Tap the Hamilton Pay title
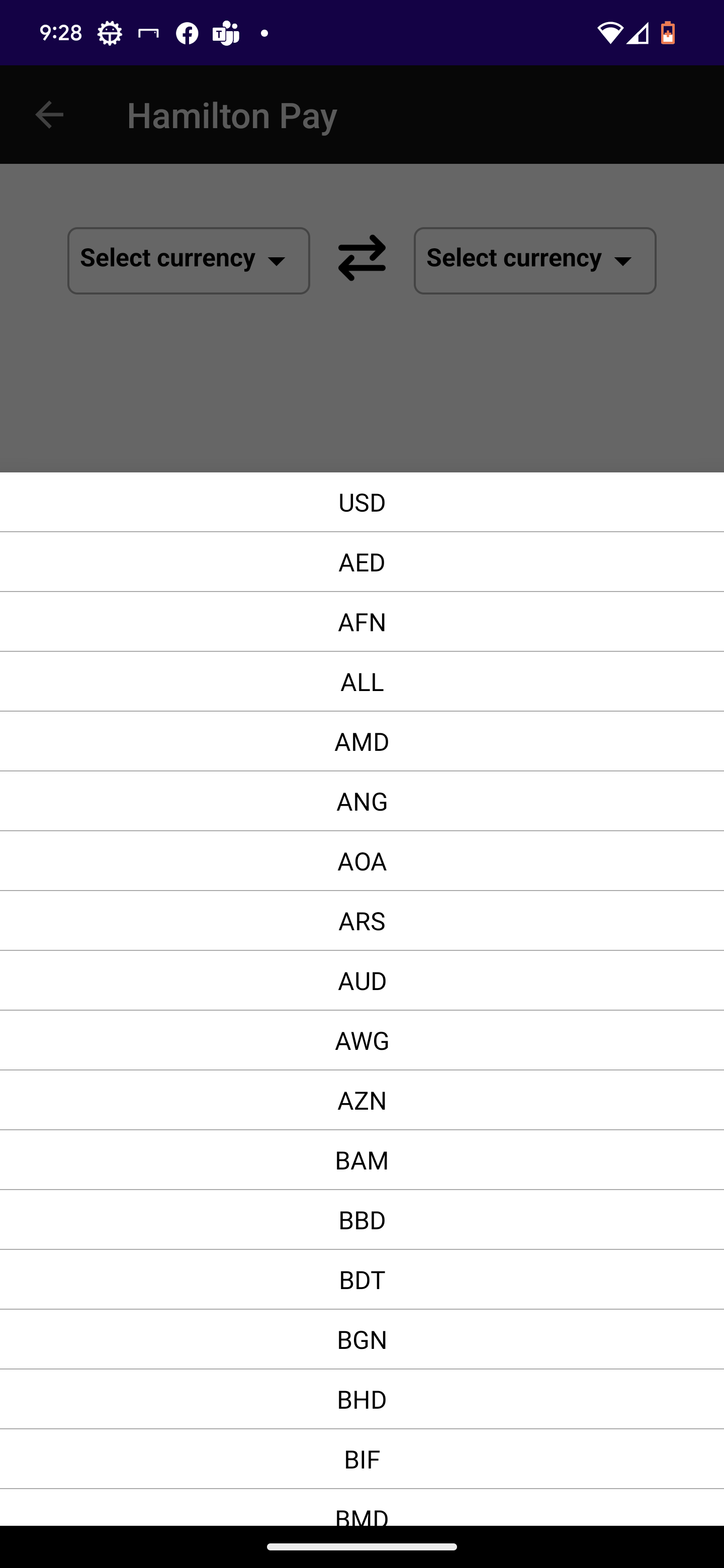 pyautogui.click(x=231, y=116)
